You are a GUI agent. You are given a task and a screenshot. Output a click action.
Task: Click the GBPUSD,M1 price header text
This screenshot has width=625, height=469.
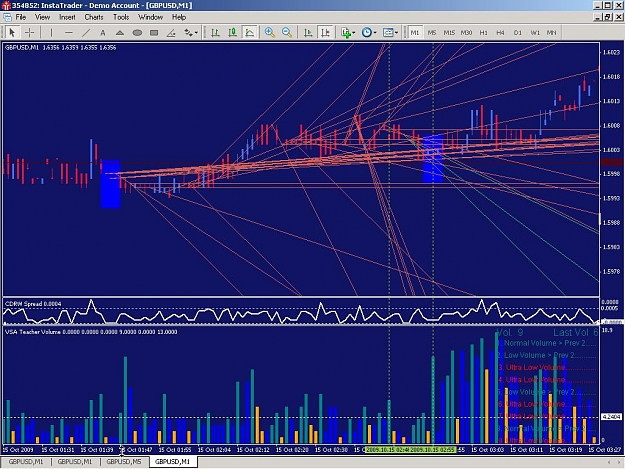pos(60,47)
